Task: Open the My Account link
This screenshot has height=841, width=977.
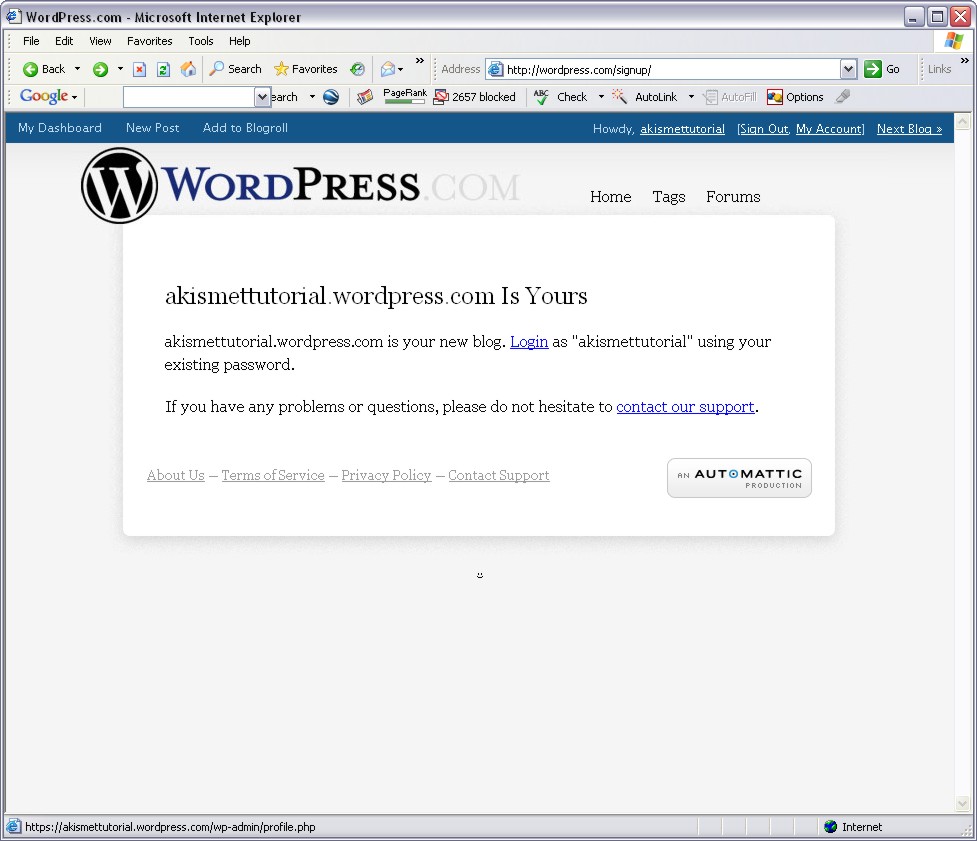Action: coord(829,129)
